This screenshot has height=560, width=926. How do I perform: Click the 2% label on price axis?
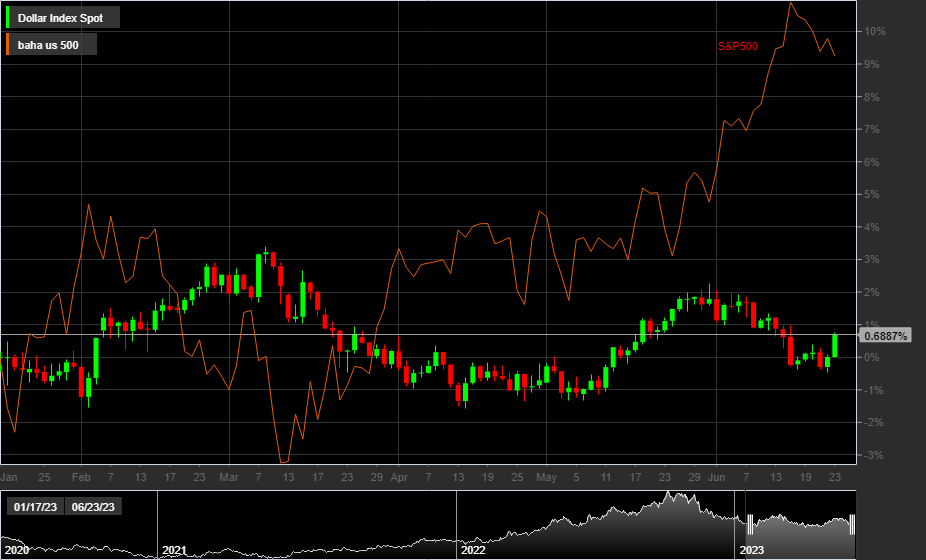[872, 292]
